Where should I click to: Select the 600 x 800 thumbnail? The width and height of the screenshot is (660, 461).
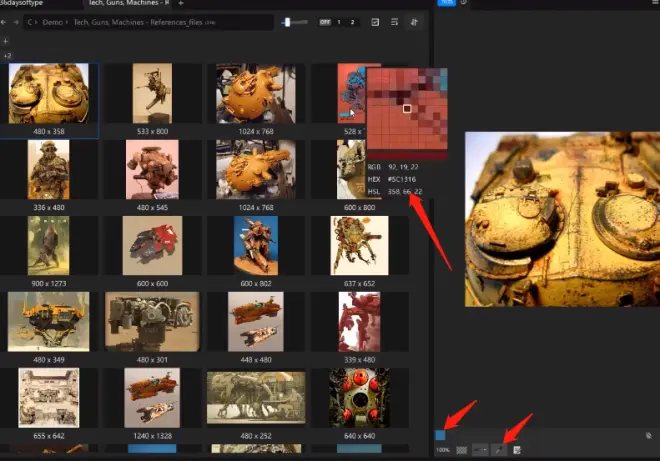351,170
